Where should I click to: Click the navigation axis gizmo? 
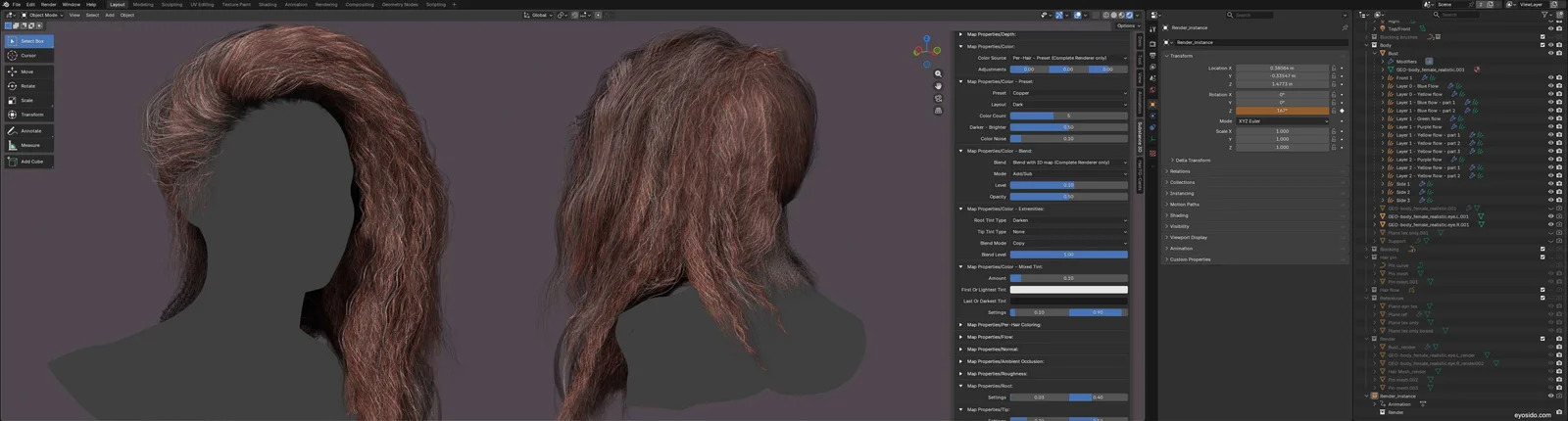pyautogui.click(x=927, y=49)
